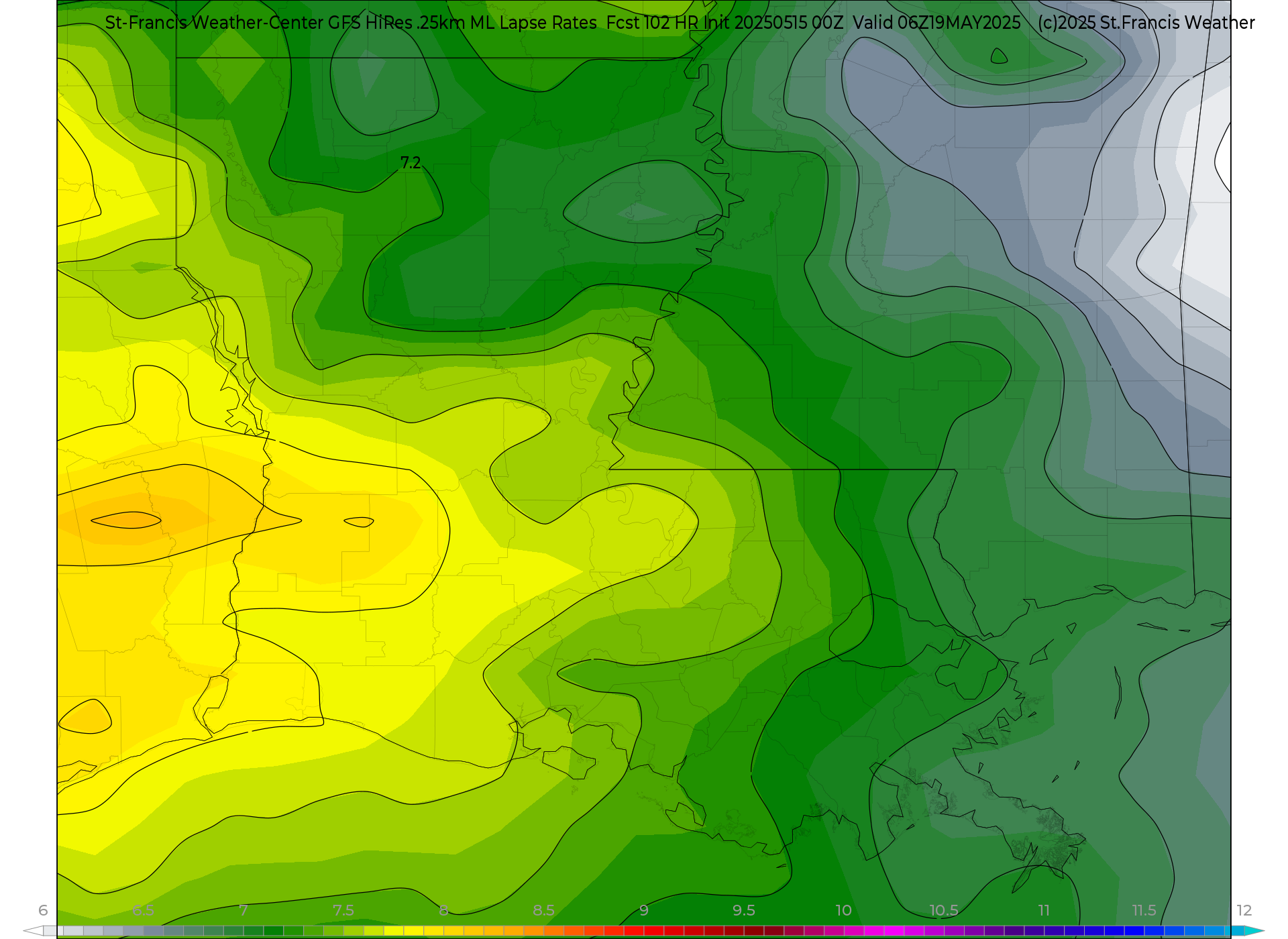Click the colorbar label "7.5"
The image size is (1288, 939).
[x=343, y=910]
